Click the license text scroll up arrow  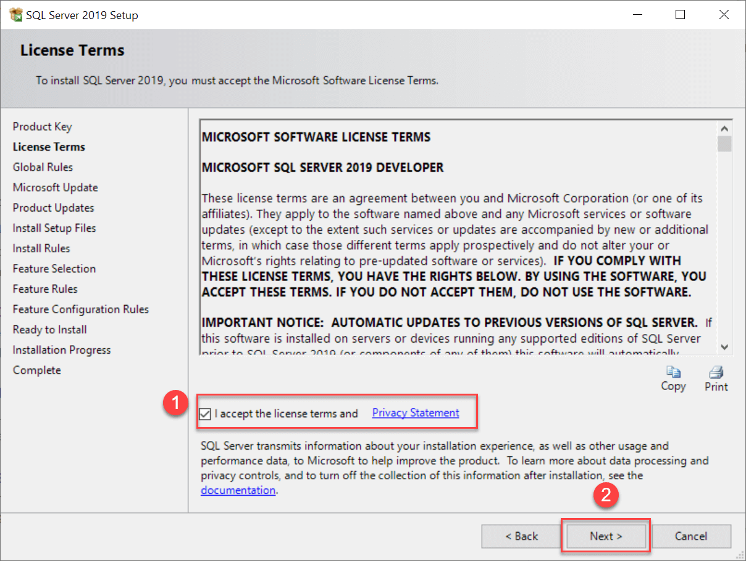point(724,129)
